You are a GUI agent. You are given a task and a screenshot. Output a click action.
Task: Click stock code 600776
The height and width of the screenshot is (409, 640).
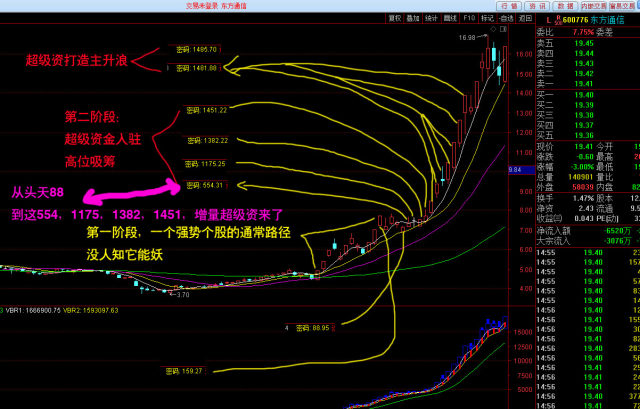coord(576,20)
